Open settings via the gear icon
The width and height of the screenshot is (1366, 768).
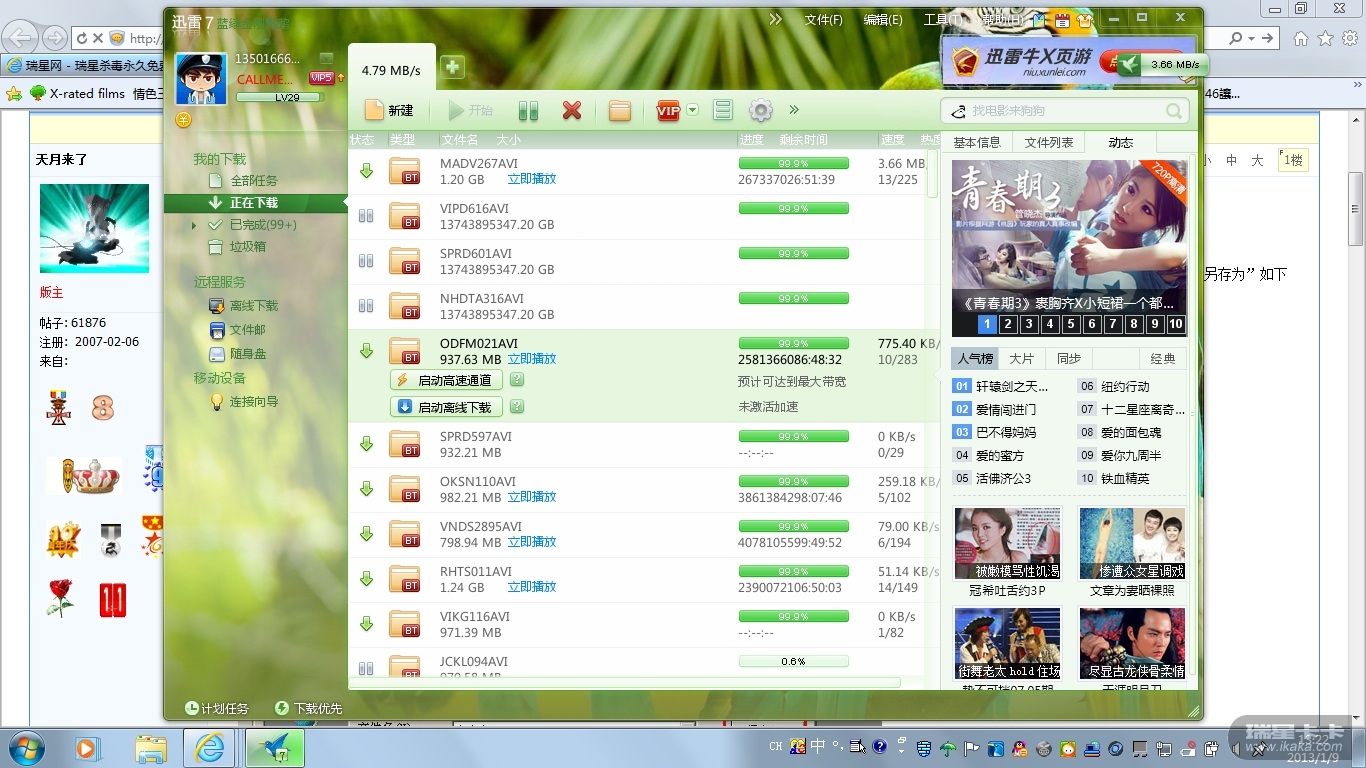761,110
